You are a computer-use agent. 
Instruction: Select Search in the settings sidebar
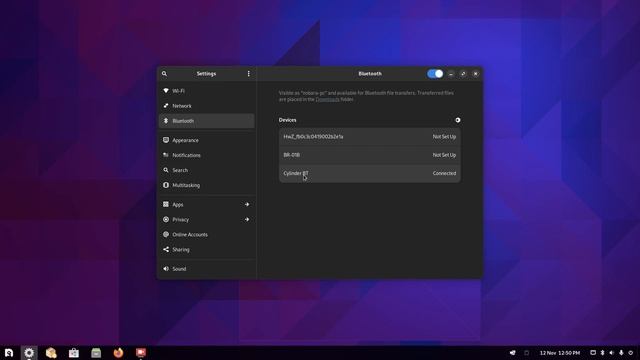[207, 170]
